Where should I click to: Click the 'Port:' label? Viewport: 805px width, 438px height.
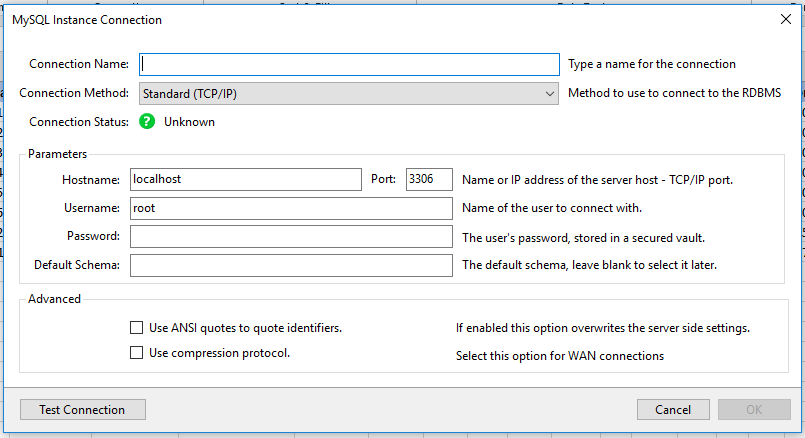384,179
